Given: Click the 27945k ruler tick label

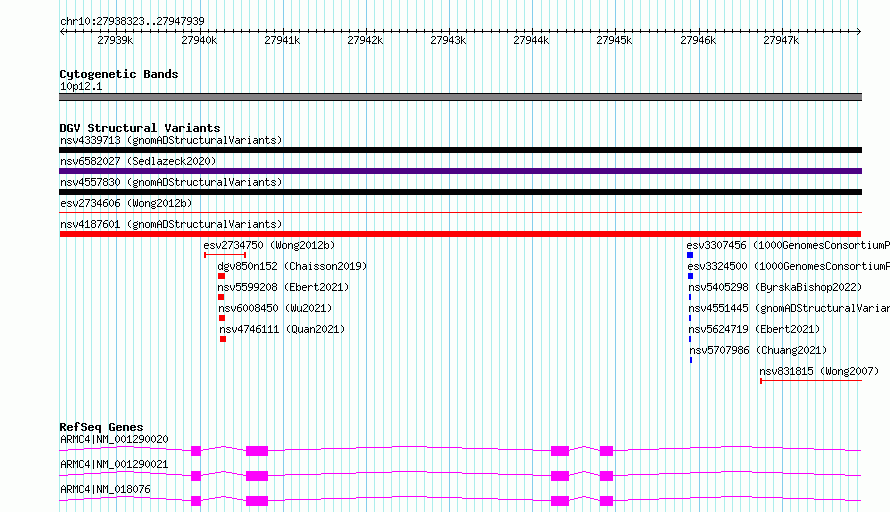Looking at the screenshot, I should pos(614,40).
